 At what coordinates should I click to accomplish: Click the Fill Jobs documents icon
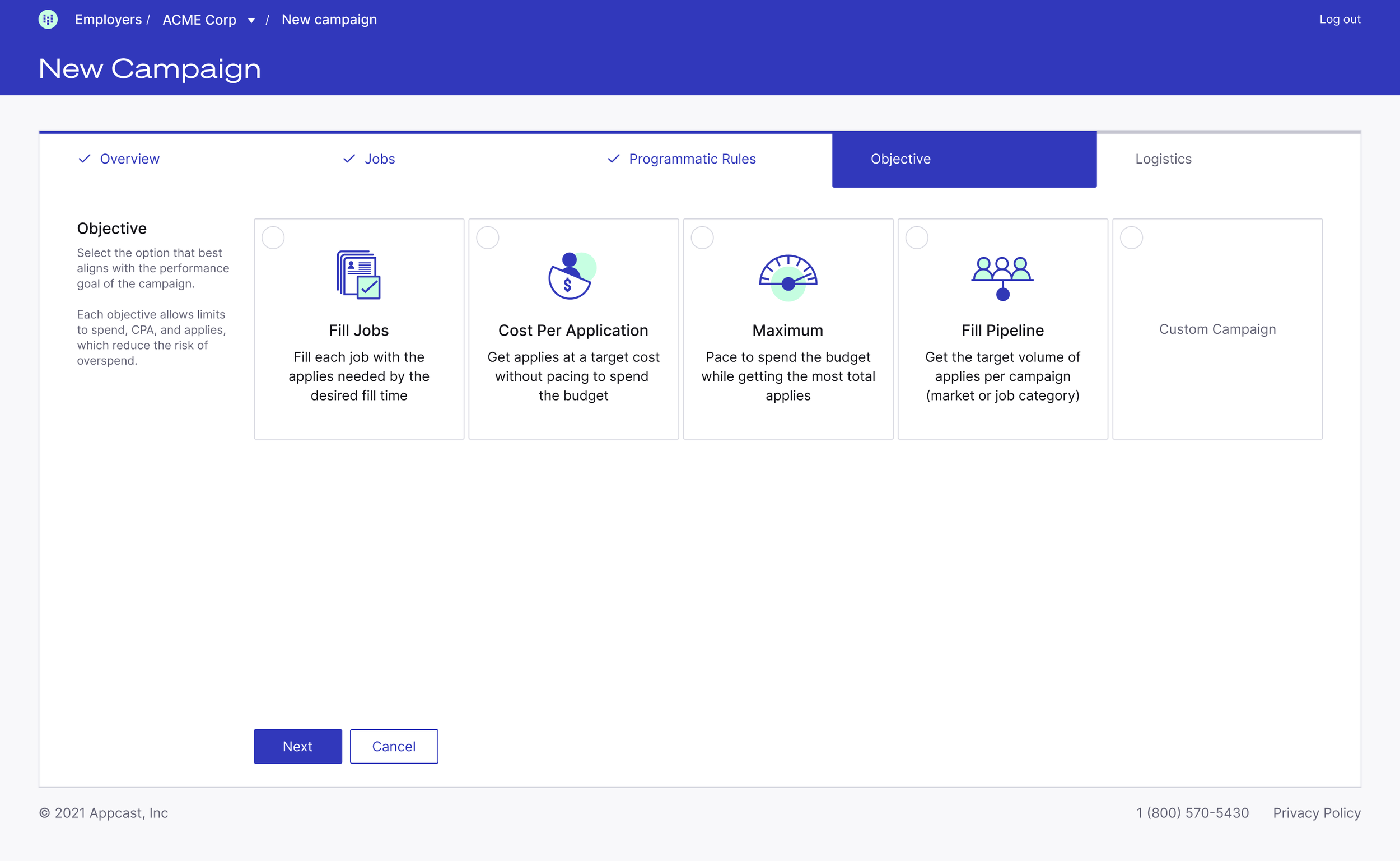358,274
